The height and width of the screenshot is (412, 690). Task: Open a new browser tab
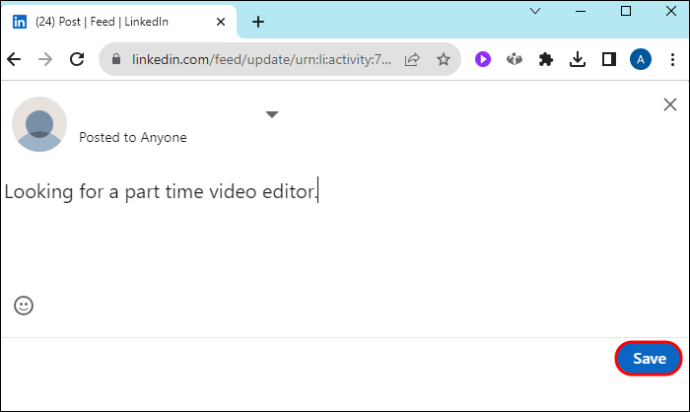point(258,22)
